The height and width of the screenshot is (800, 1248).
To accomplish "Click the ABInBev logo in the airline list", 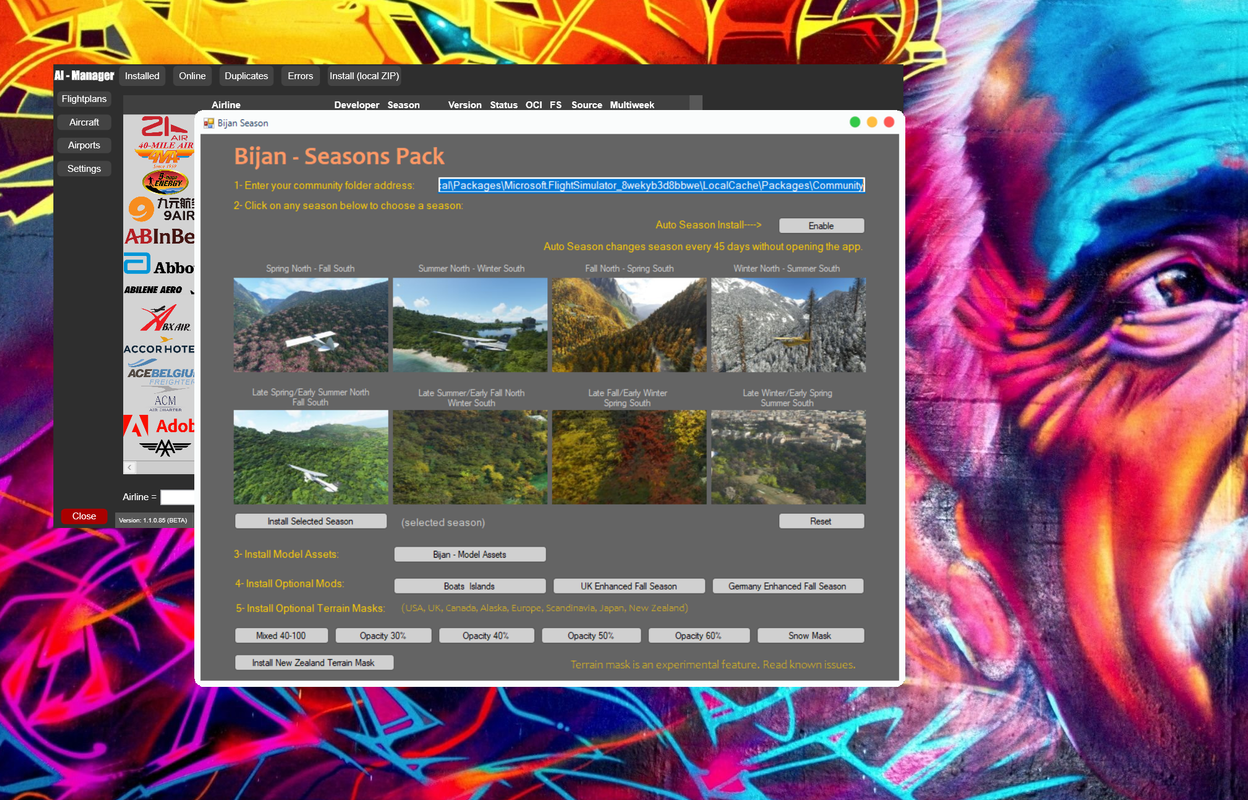I will pyautogui.click(x=160, y=237).
